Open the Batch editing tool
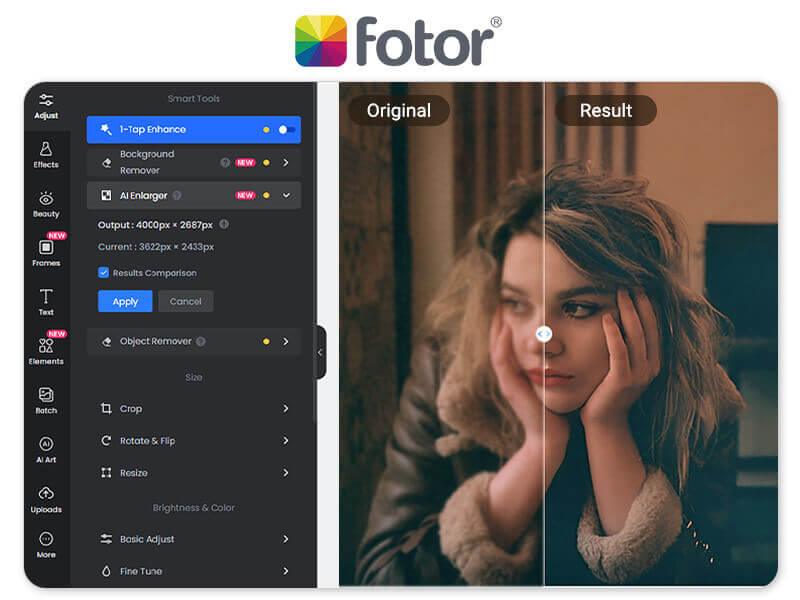 pos(46,399)
